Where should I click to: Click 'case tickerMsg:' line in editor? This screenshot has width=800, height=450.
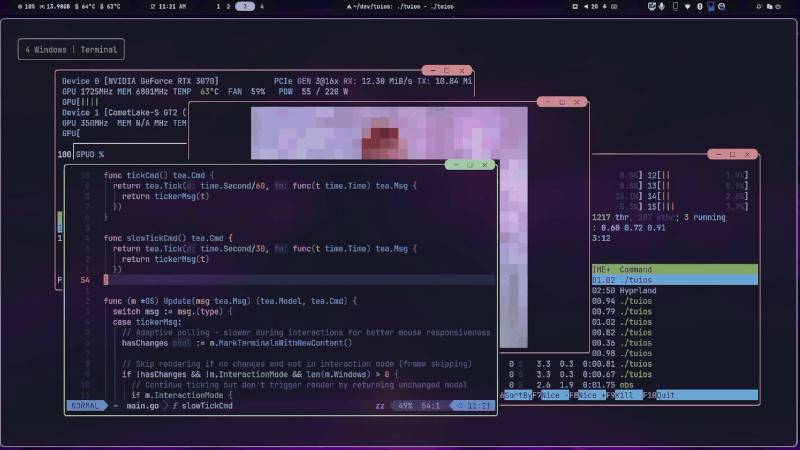coord(147,322)
